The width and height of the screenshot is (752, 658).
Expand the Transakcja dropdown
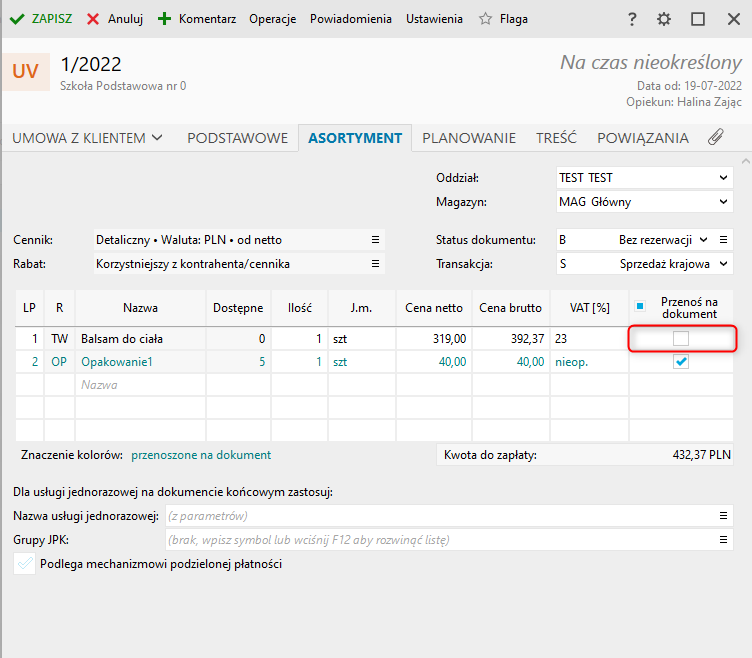coord(724,263)
